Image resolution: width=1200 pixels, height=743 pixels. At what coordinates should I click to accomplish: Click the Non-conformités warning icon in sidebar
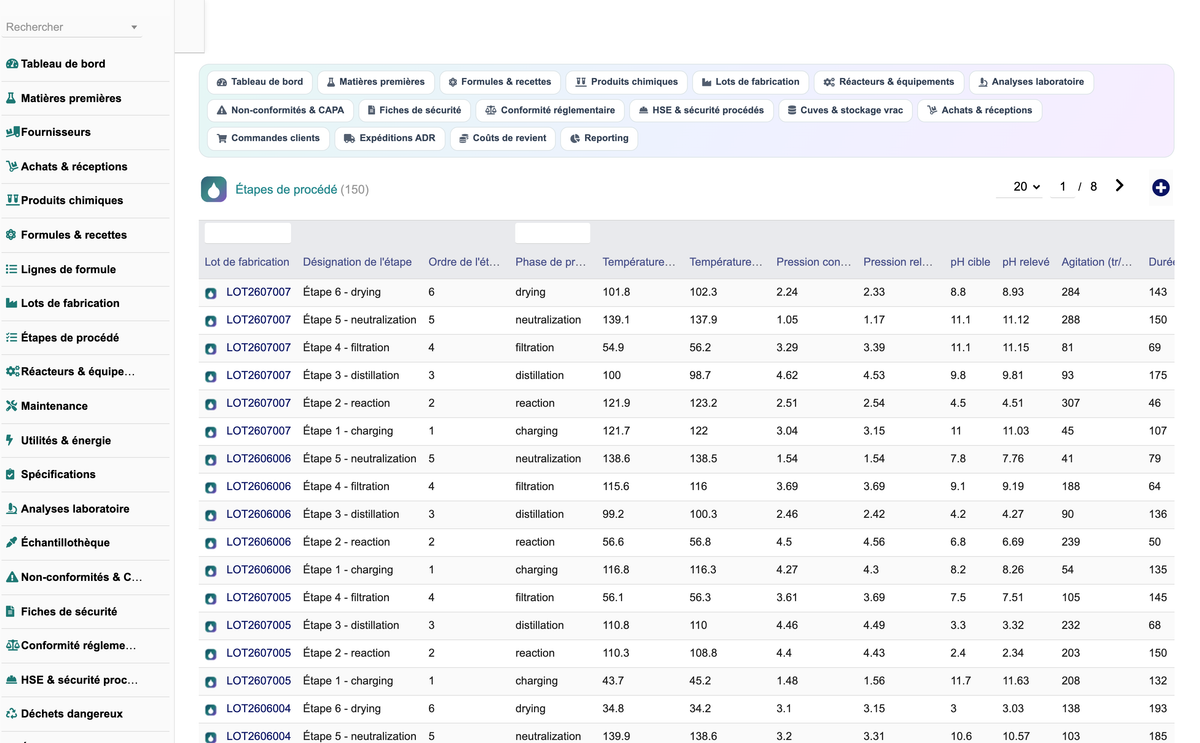coord(12,577)
